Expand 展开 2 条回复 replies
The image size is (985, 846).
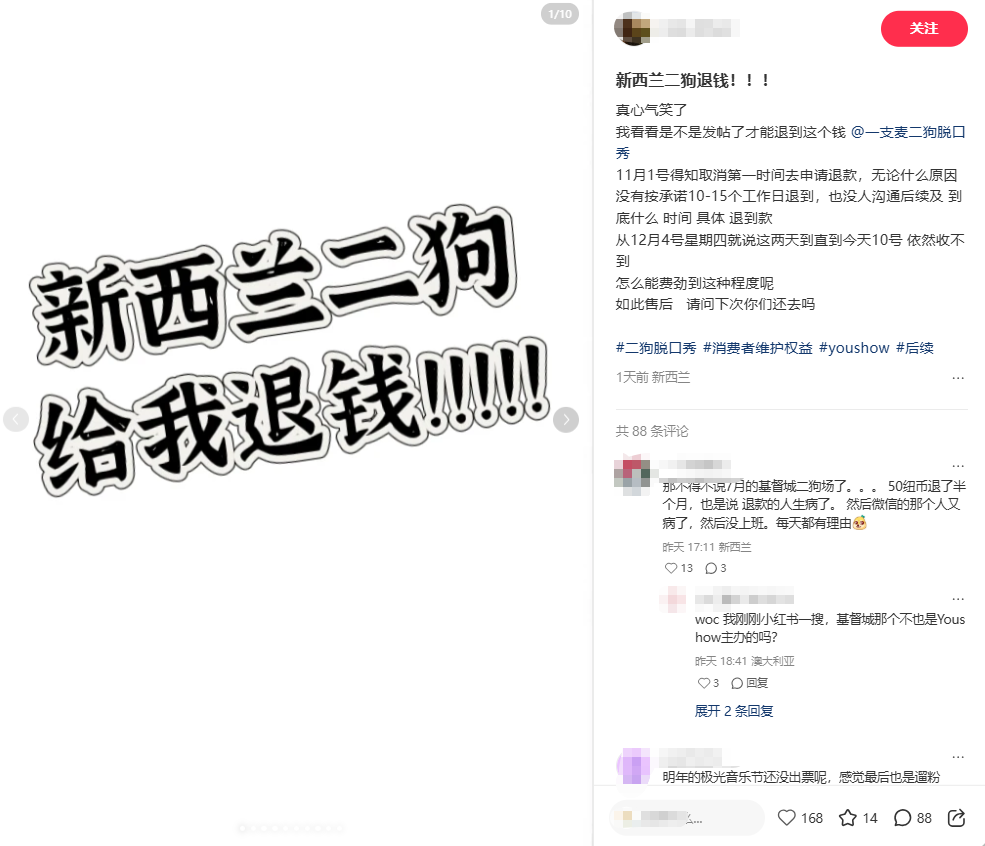(733, 711)
